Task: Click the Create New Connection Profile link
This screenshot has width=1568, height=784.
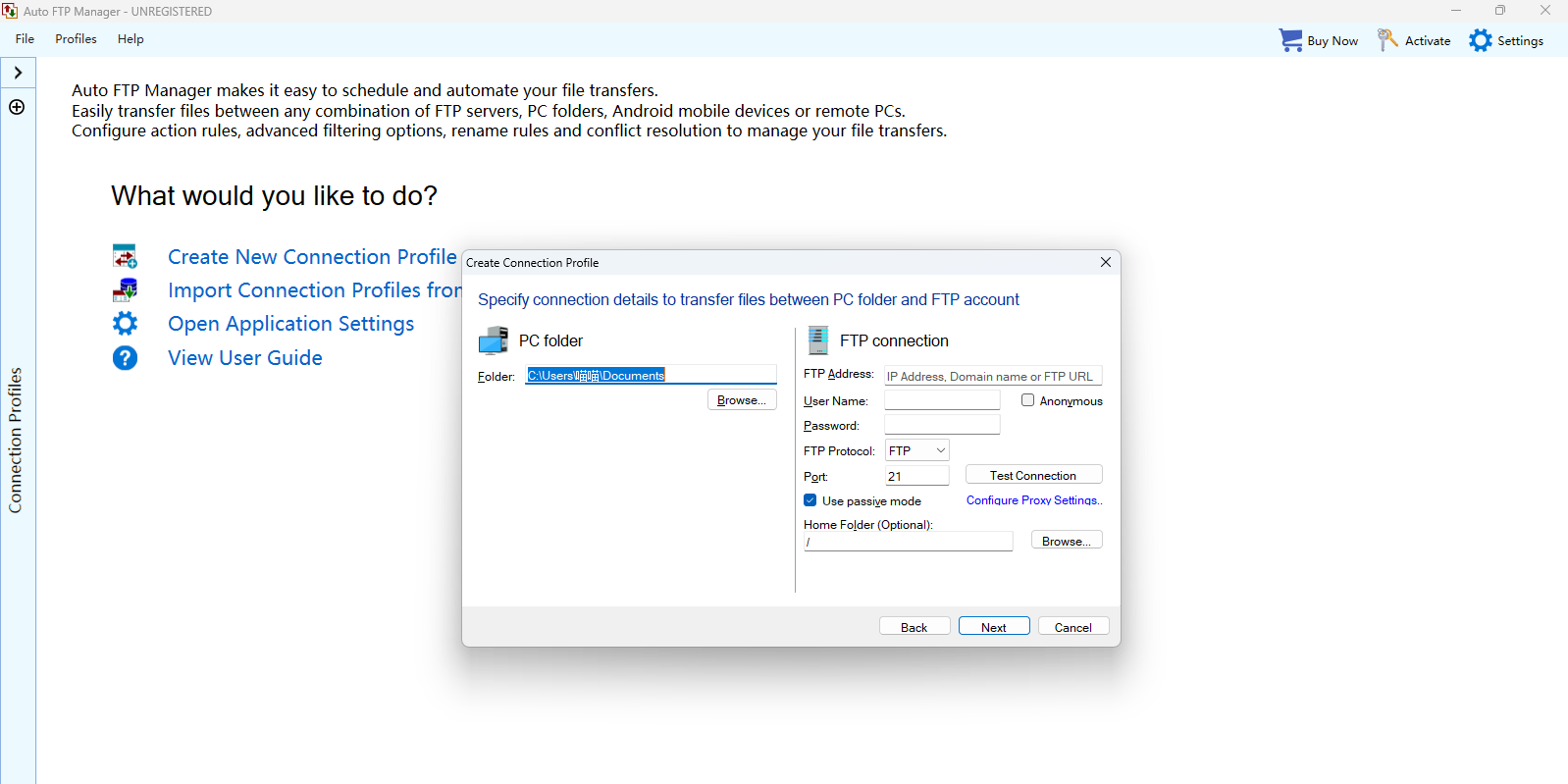Action: [x=312, y=257]
